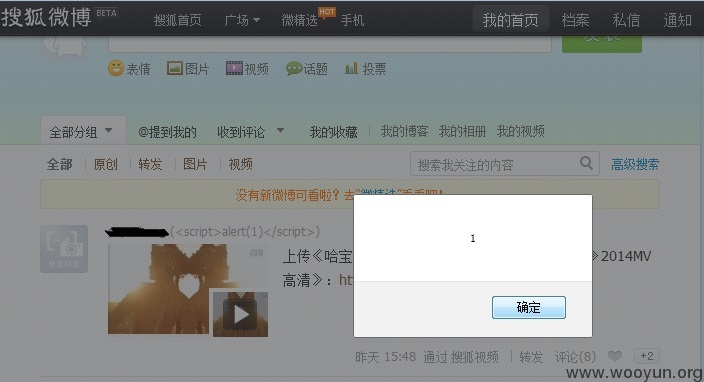This screenshot has width=704, height=382.
Task: Click the username with <script>alert(1)</script>
Action: point(212,232)
